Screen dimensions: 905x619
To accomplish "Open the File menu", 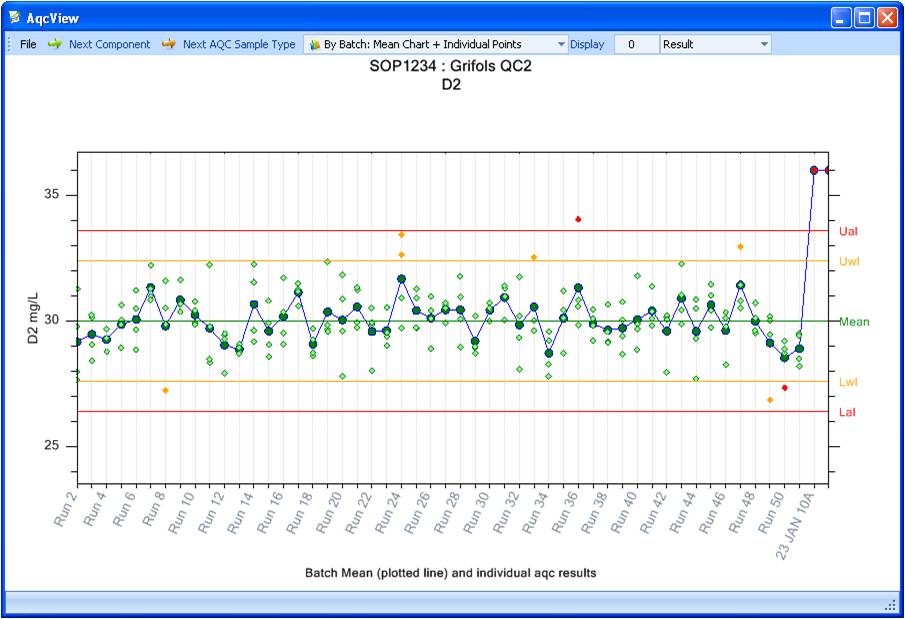I will 28,44.
